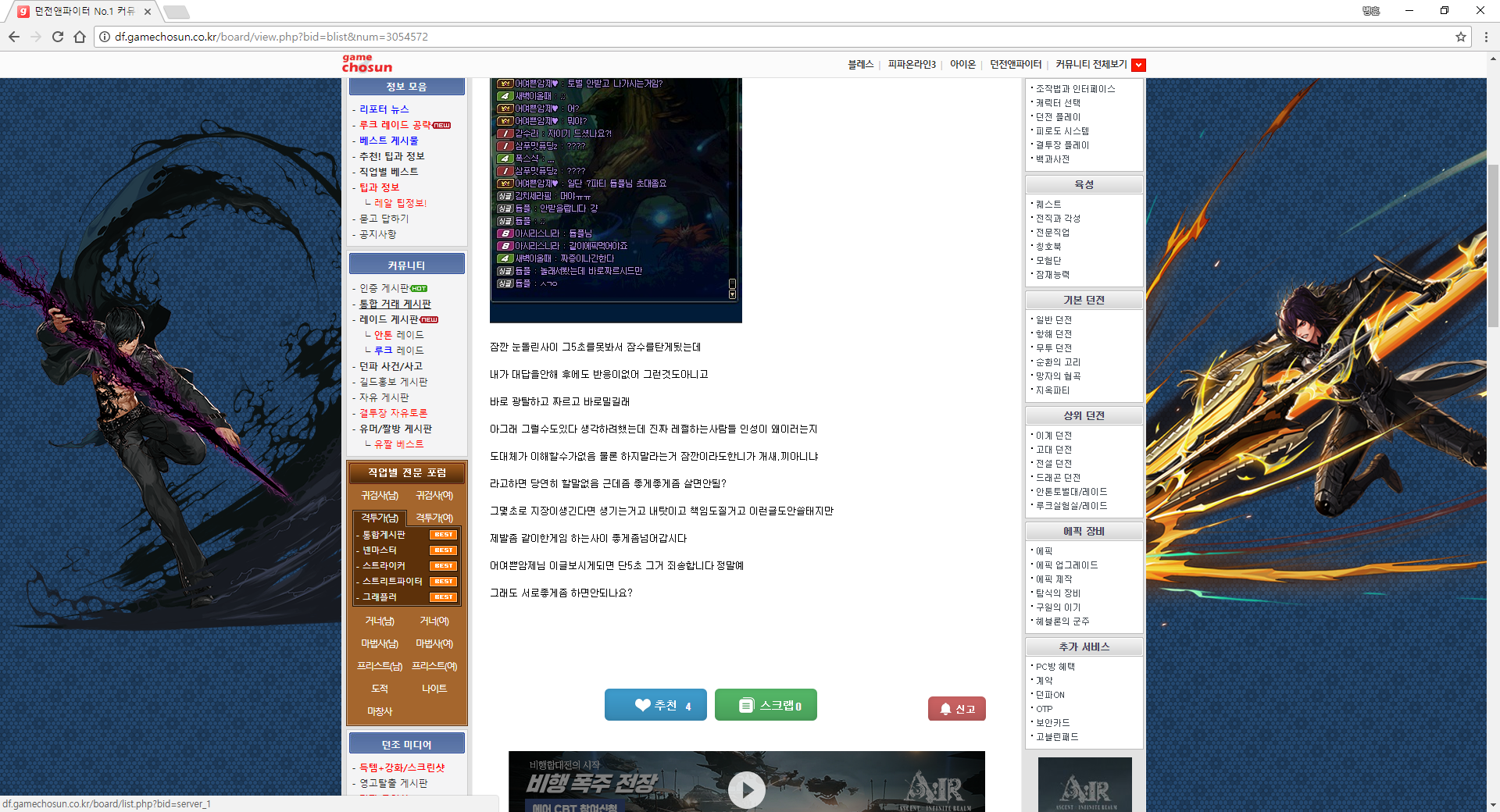1500x812 pixels.
Task: Open the 에픽 업그레이드 guide link
Action: [1066, 565]
